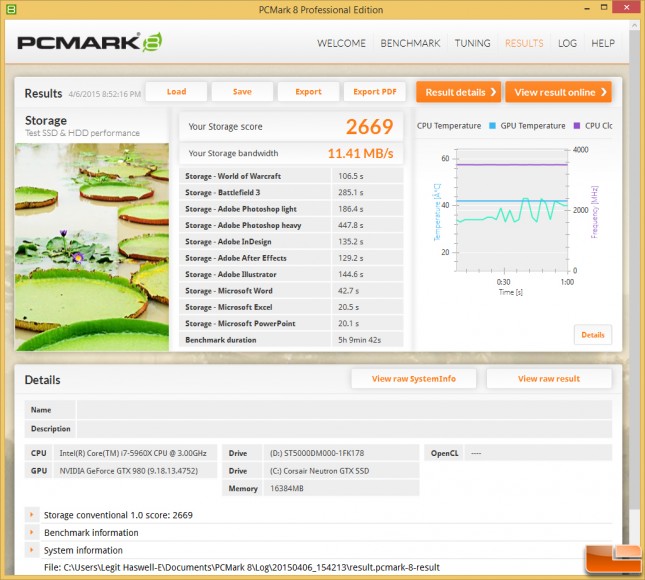Viewport: 645px width, 580px height.
Task: Select the Storage - Battlefield 3 row
Action: pos(291,193)
